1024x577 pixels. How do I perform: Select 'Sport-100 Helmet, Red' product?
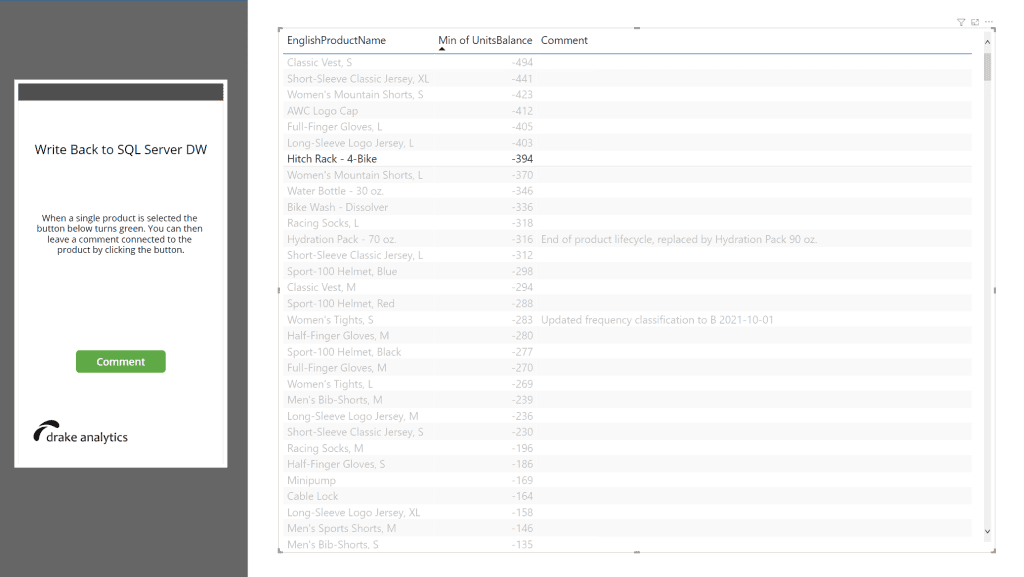click(x=341, y=304)
